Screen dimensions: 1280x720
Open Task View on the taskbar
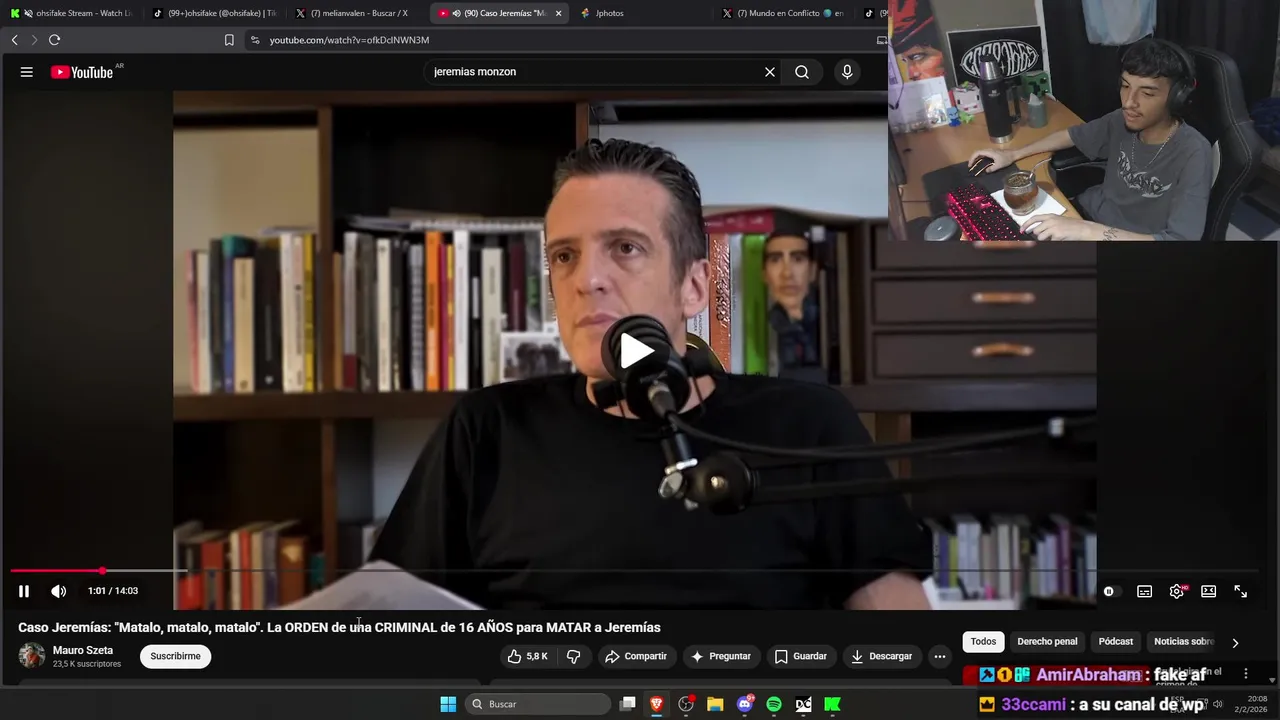pos(628,704)
